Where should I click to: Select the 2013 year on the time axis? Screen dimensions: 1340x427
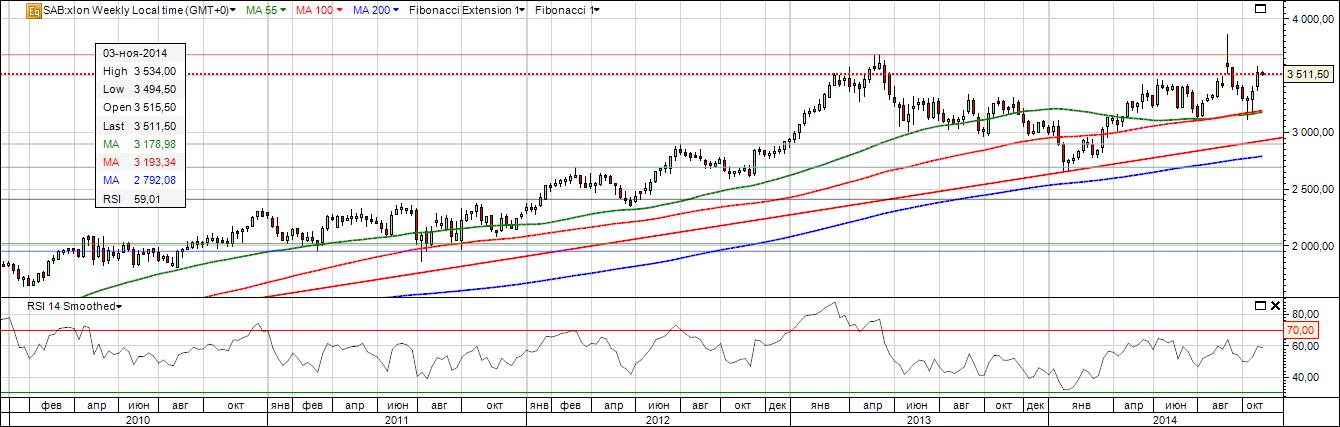[x=918, y=420]
